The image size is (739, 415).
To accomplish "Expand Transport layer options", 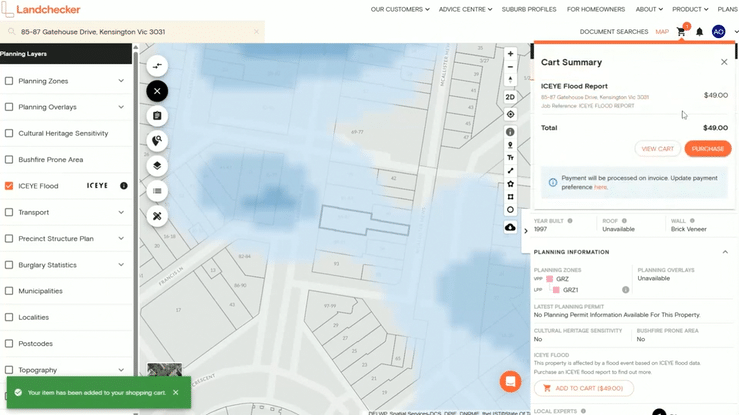I will coord(121,212).
